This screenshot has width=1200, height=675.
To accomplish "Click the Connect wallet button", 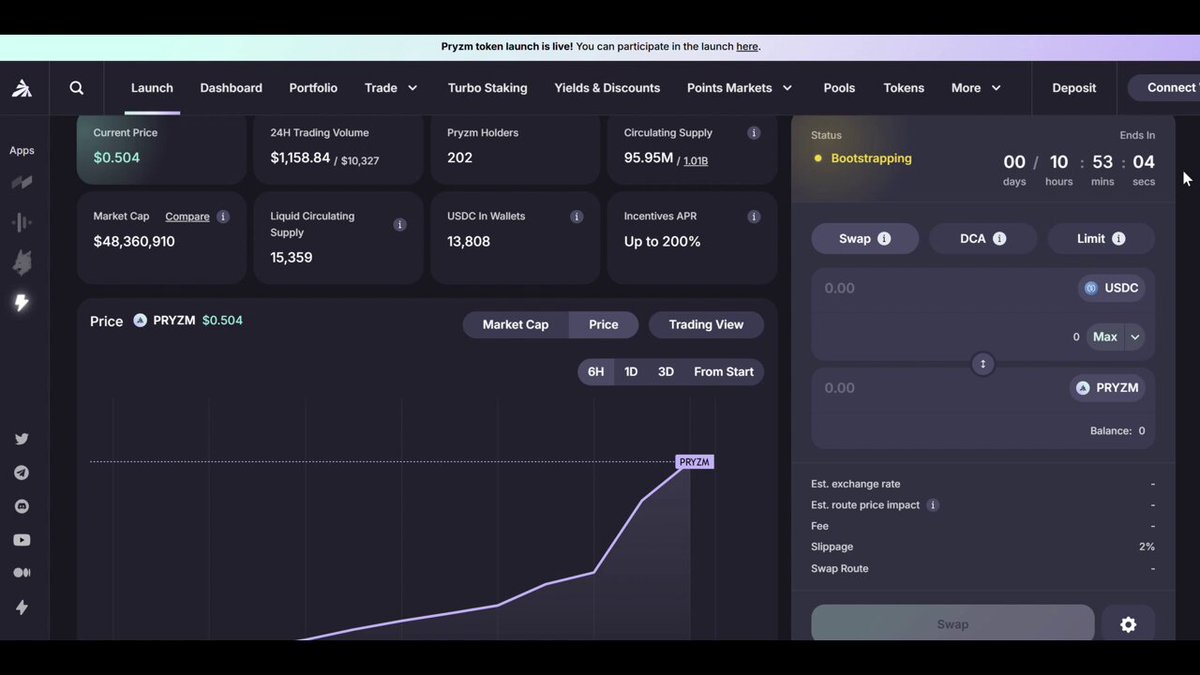I will [1164, 88].
